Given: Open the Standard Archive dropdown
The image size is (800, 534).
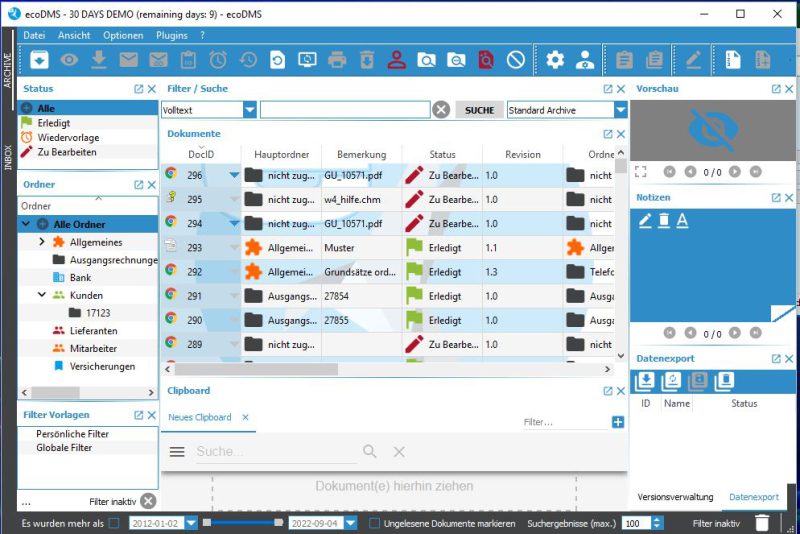Looking at the screenshot, I should [620, 110].
